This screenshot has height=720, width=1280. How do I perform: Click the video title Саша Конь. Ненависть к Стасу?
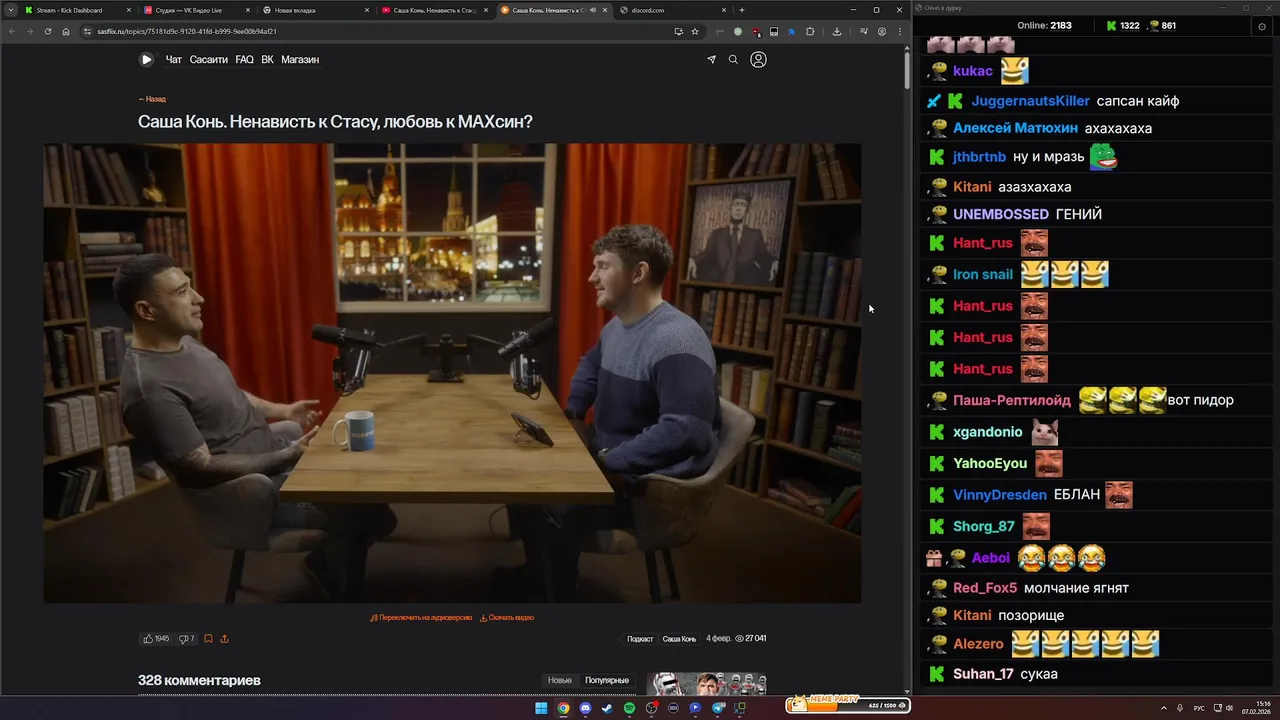tap(335, 122)
